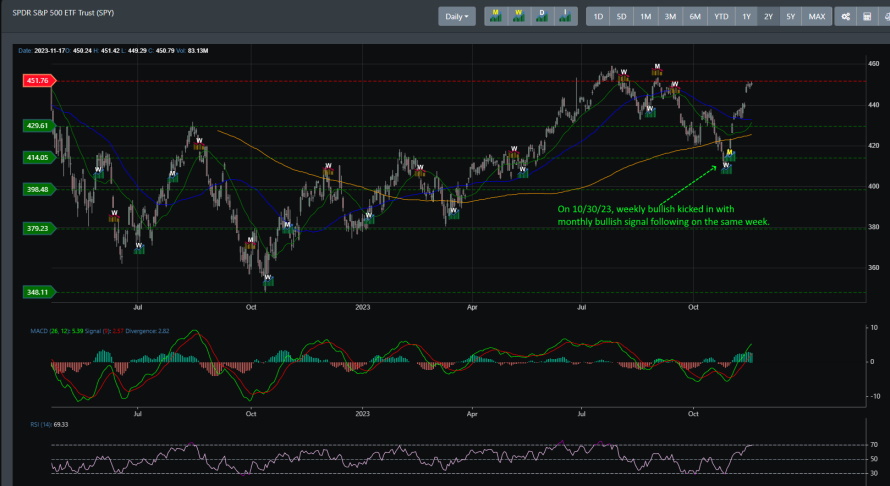The width and height of the screenshot is (890, 486).
Task: Set chart range to 5Y
Action: tap(791, 16)
